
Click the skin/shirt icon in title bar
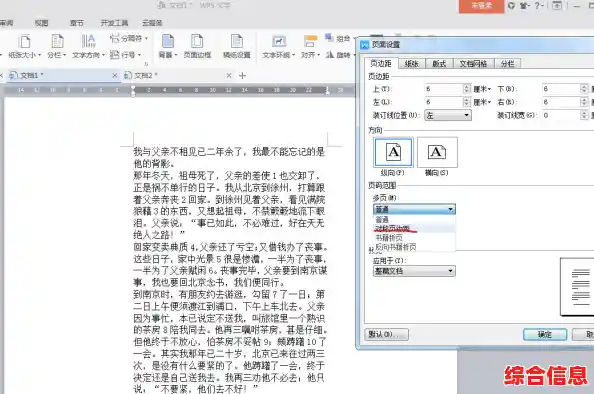tap(524, 6)
